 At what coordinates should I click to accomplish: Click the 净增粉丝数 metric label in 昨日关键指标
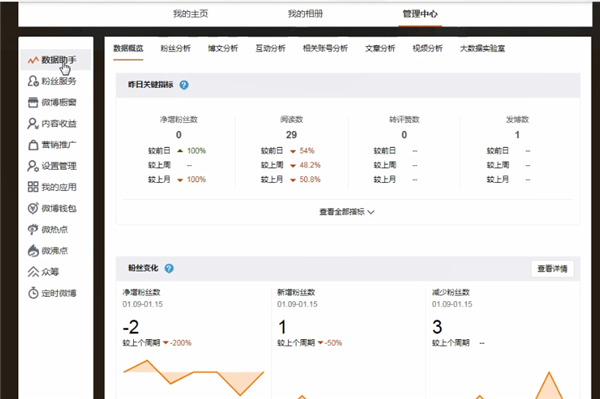coord(179,120)
